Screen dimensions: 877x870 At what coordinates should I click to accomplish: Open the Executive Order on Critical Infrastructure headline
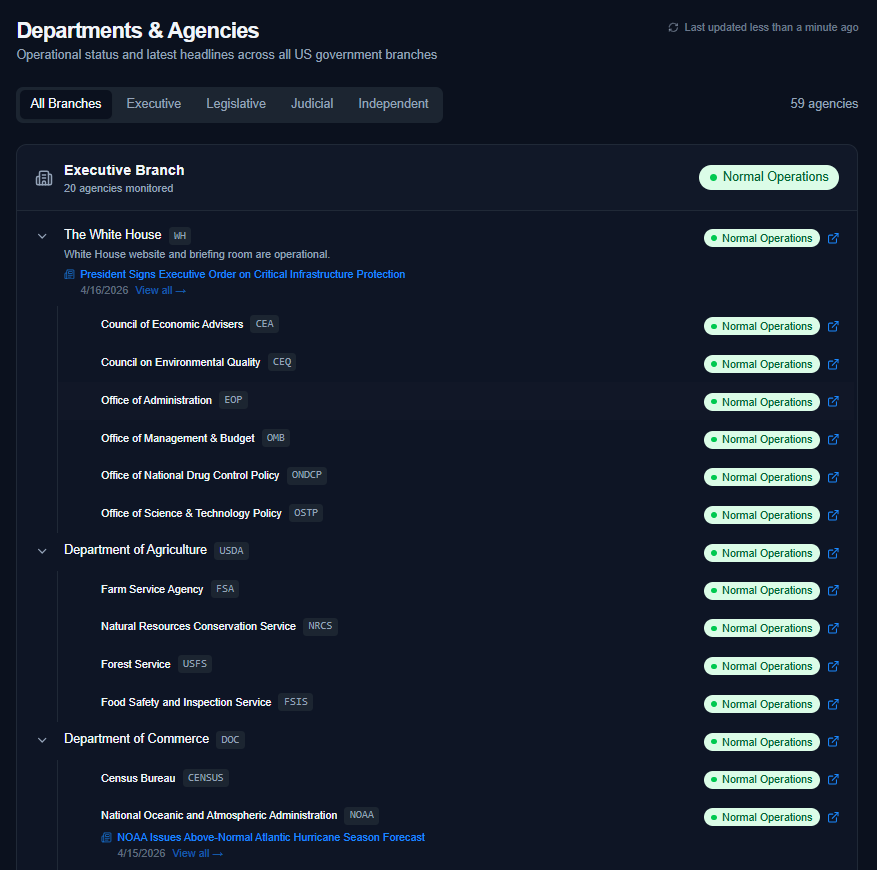tap(242, 274)
